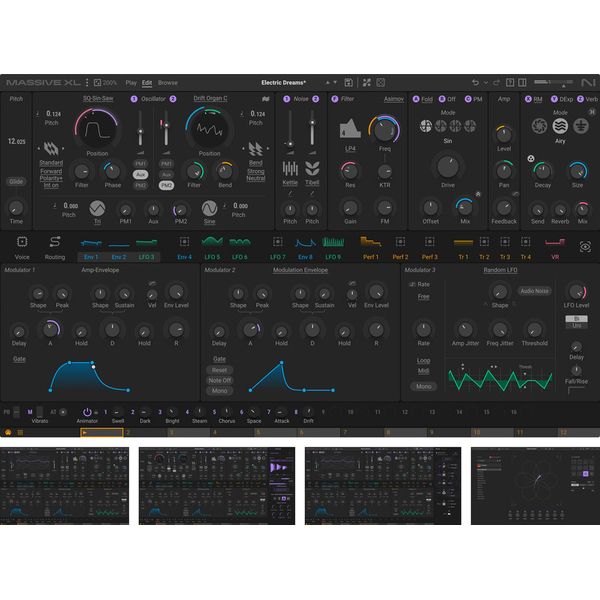Open the Drift Organ C wavetable dropdown
The image size is (600, 600).
tap(210, 99)
